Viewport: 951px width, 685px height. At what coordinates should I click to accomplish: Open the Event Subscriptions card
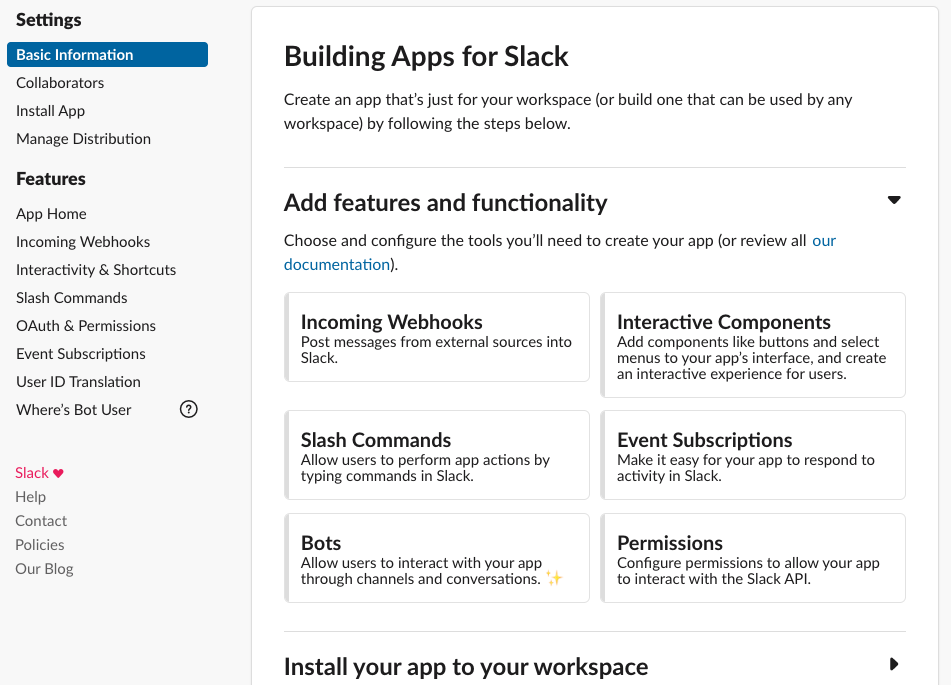pyautogui.click(x=753, y=455)
